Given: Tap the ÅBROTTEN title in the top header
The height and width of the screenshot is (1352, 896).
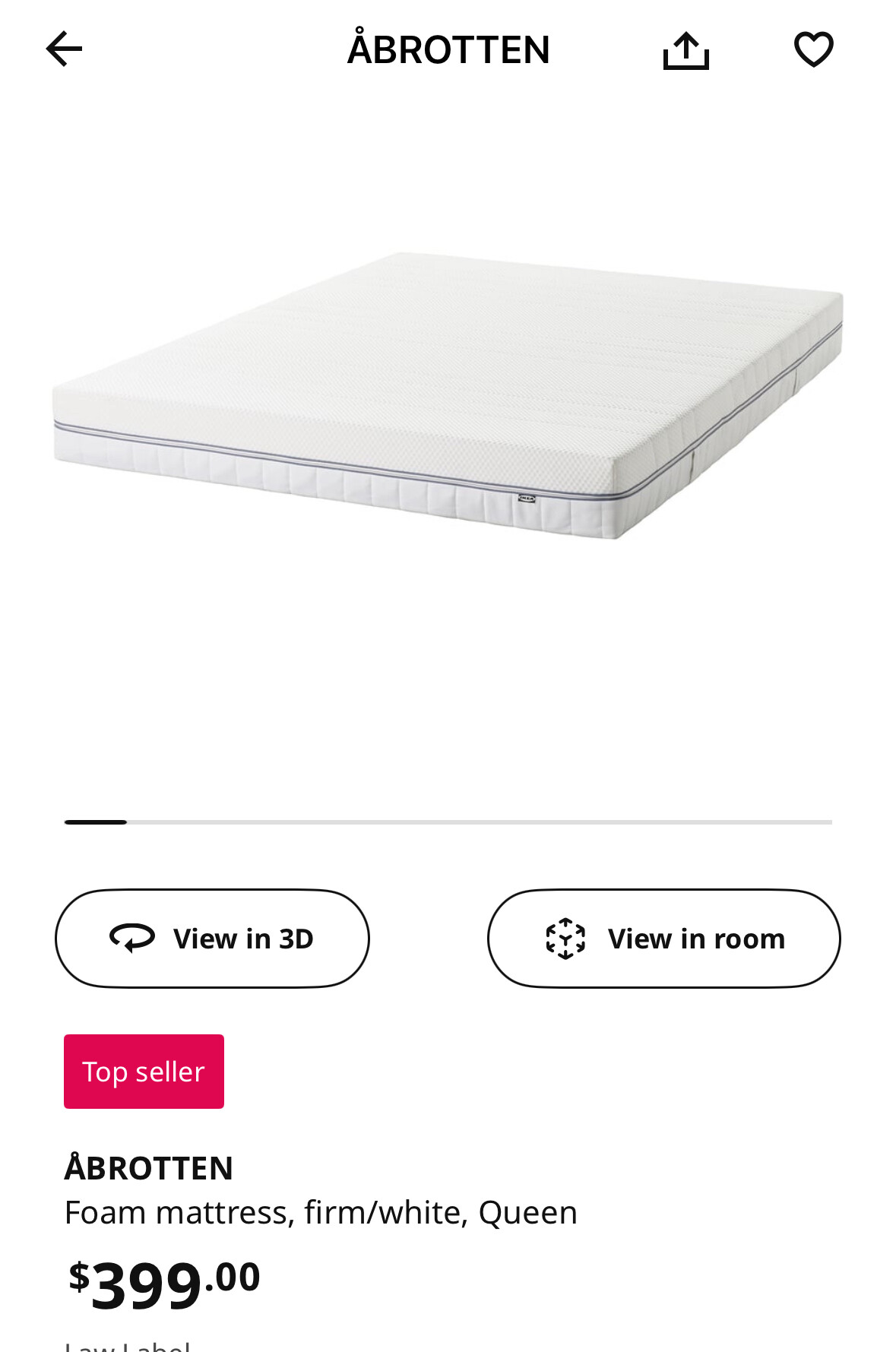Looking at the screenshot, I should coord(448,49).
